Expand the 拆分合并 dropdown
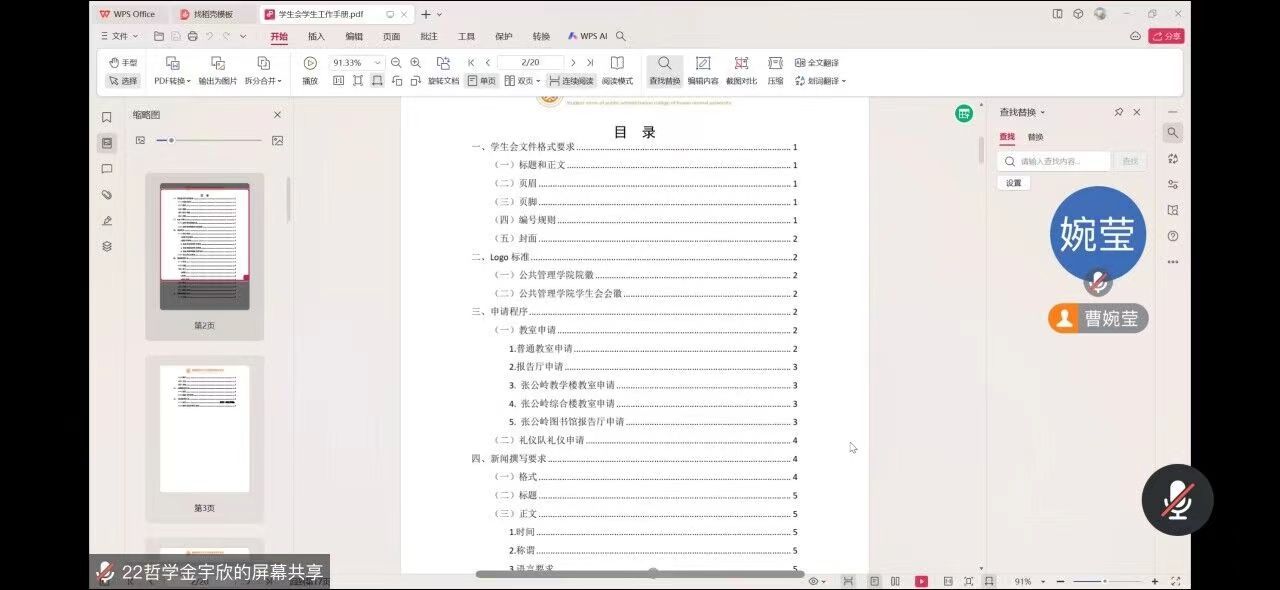Image resolution: width=1280 pixels, height=590 pixels. tap(263, 81)
